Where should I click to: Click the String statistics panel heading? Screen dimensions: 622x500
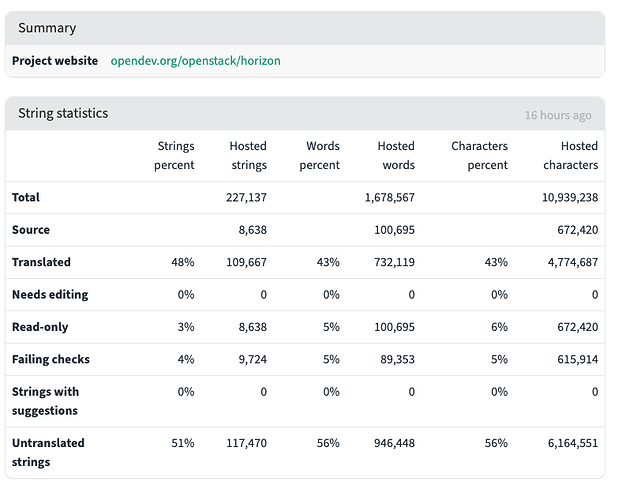coord(63,114)
